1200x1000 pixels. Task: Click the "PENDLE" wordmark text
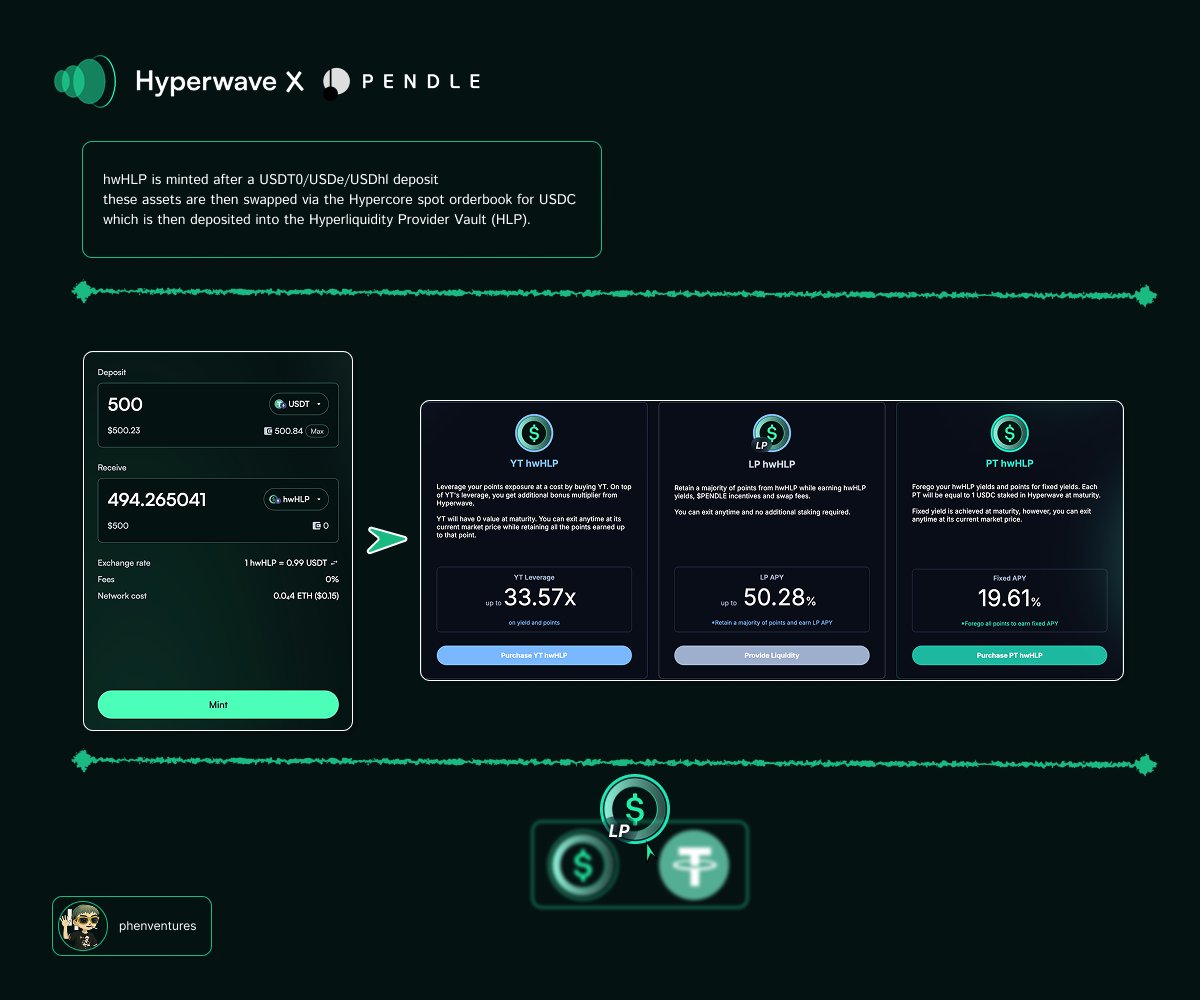(420, 82)
